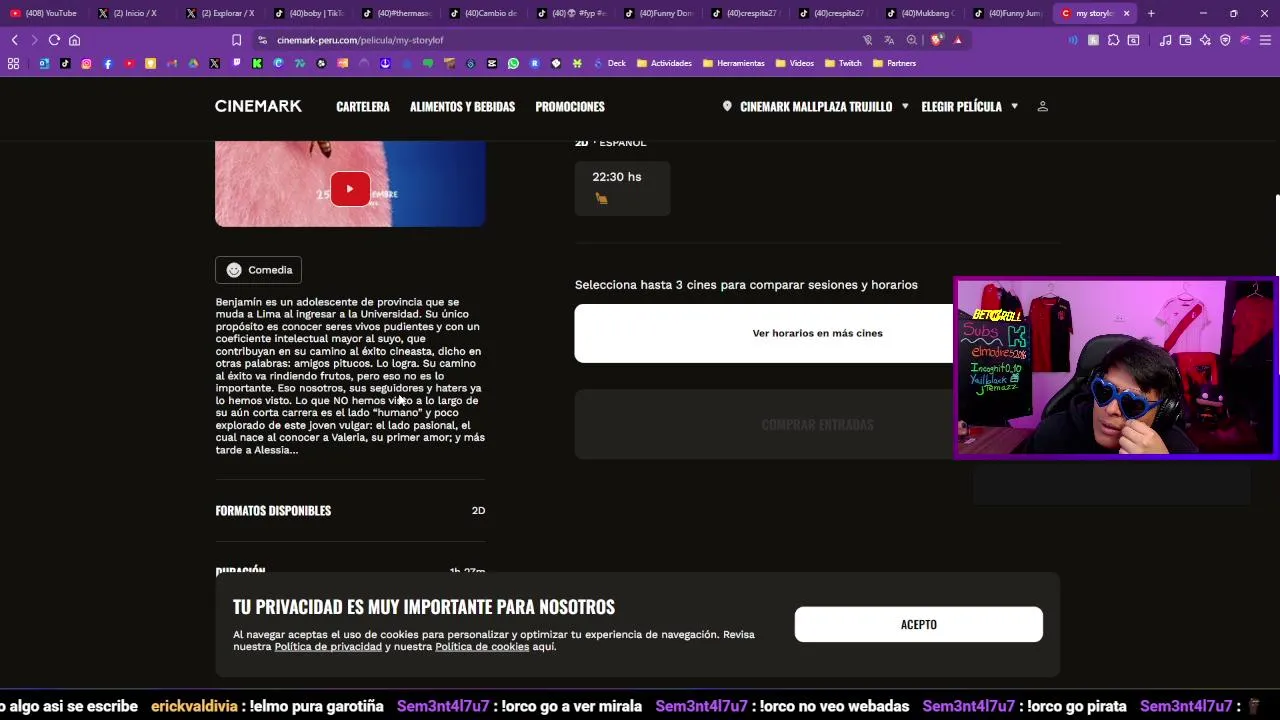Open the Instagram bookmark icon
1280x720 pixels.
pyautogui.click(x=86, y=63)
